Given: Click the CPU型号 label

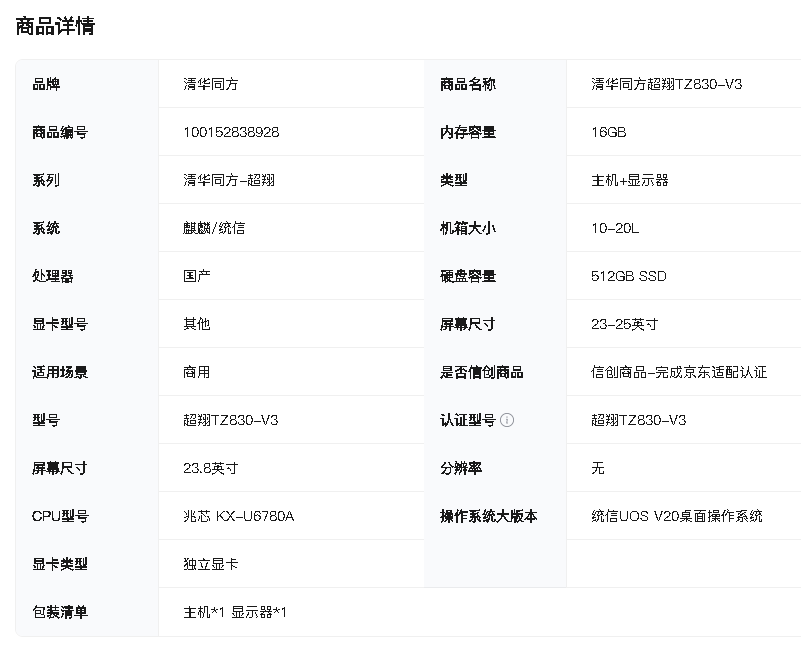Looking at the screenshot, I should tap(60, 516).
